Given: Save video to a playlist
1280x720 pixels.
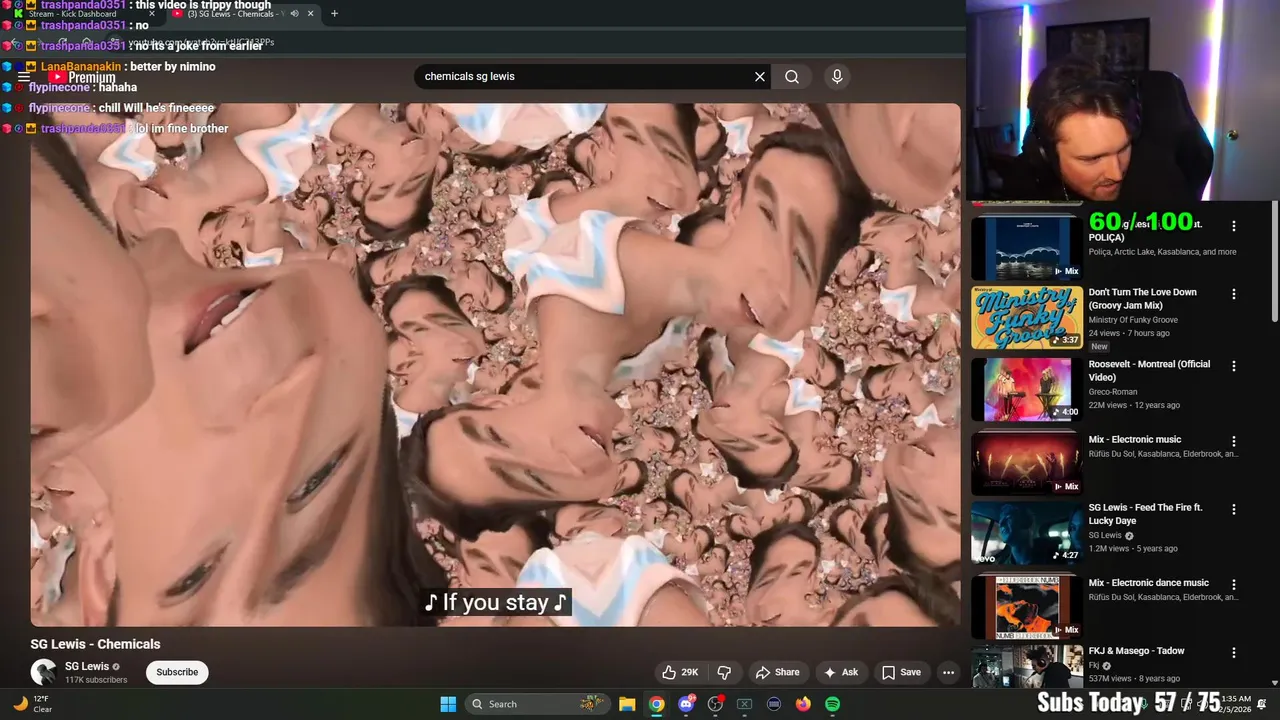Looking at the screenshot, I should 901,672.
